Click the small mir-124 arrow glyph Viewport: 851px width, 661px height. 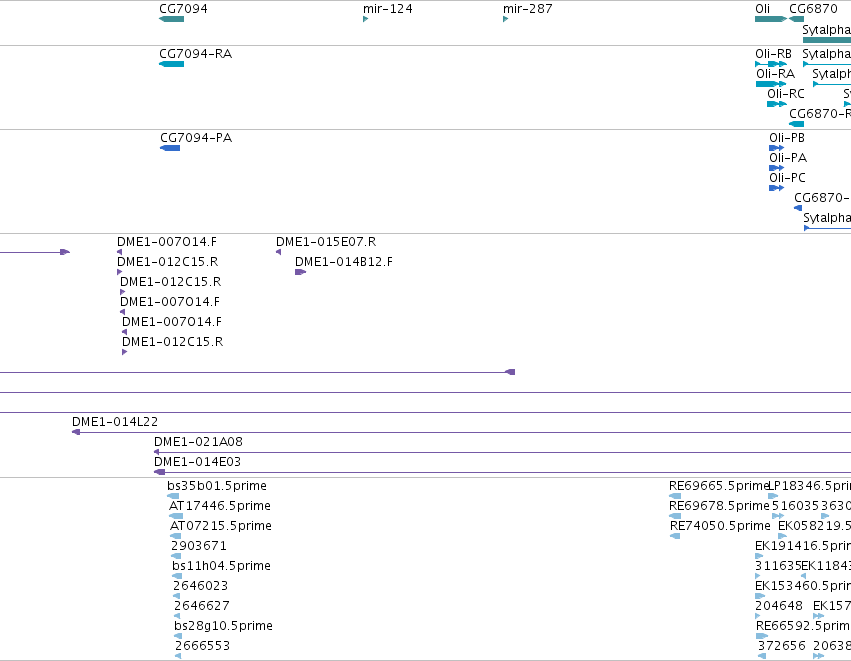tap(365, 19)
